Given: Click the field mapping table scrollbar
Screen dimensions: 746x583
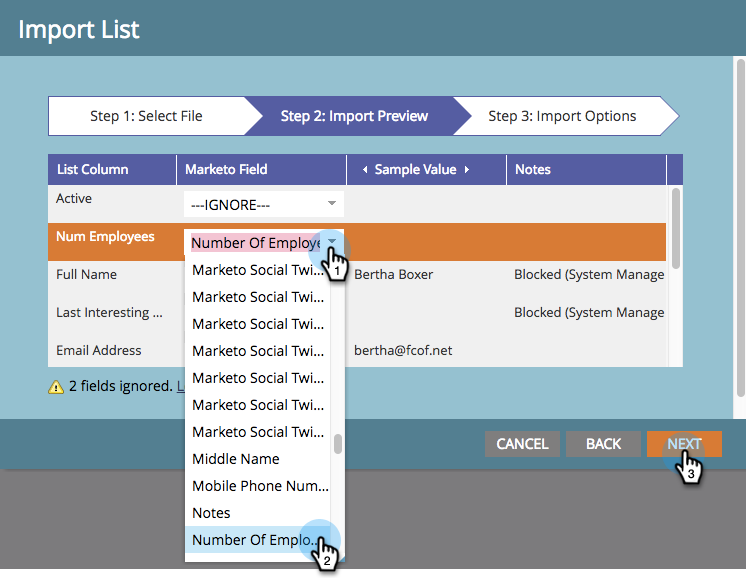Looking at the screenshot, I should pos(676,228).
